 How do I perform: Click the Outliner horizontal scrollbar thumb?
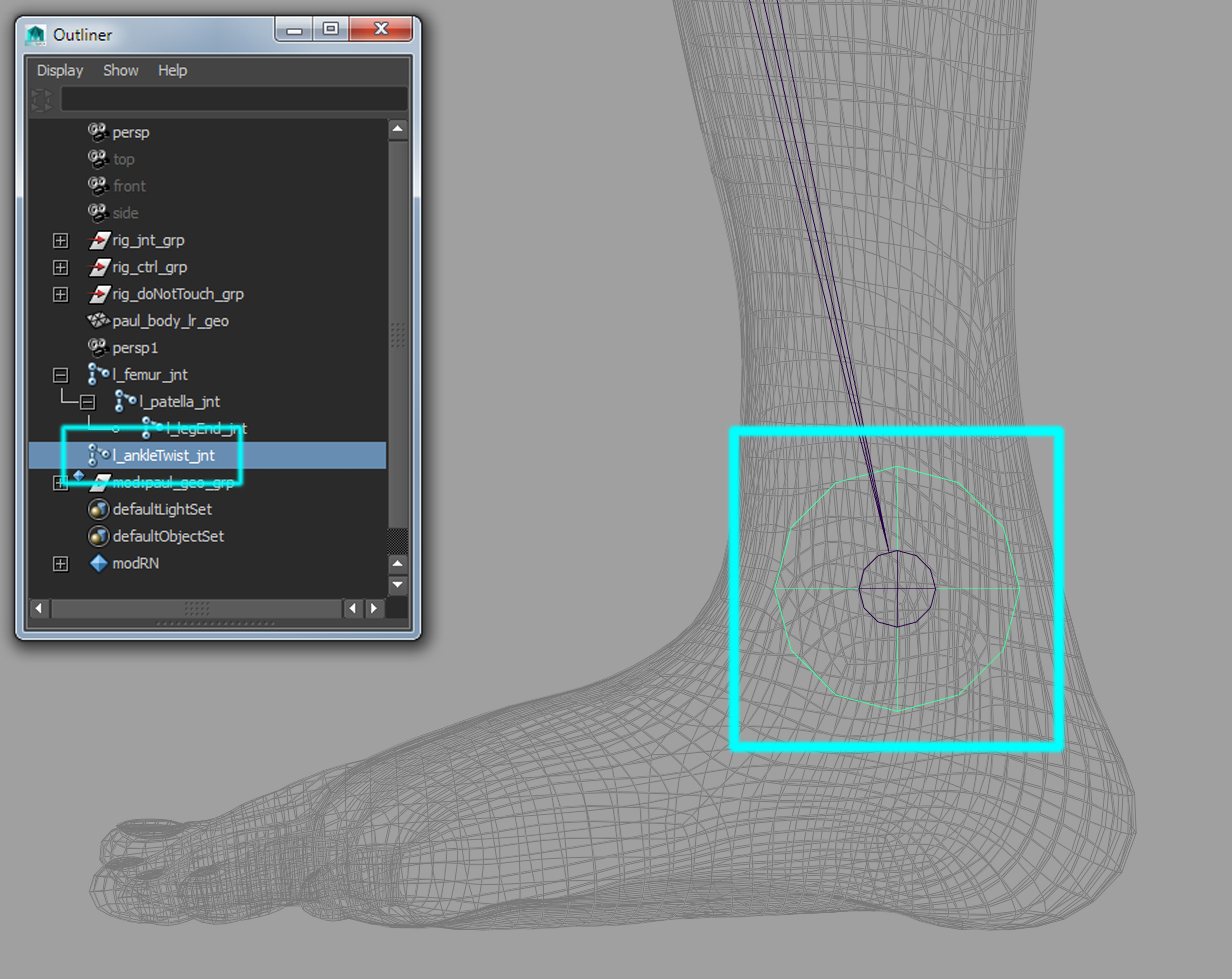[x=197, y=608]
